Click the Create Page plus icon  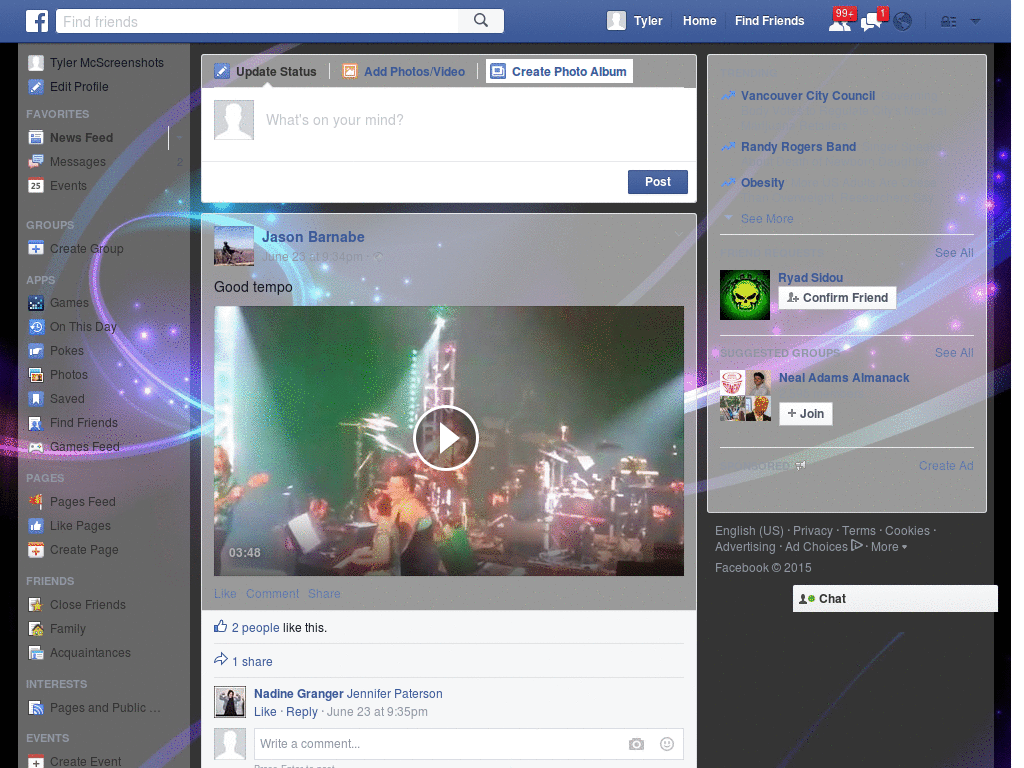tap(36, 550)
